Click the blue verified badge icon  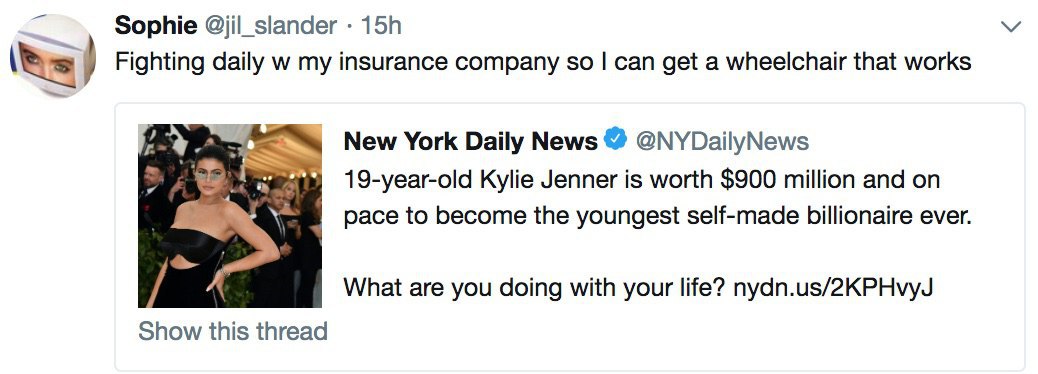(617, 140)
